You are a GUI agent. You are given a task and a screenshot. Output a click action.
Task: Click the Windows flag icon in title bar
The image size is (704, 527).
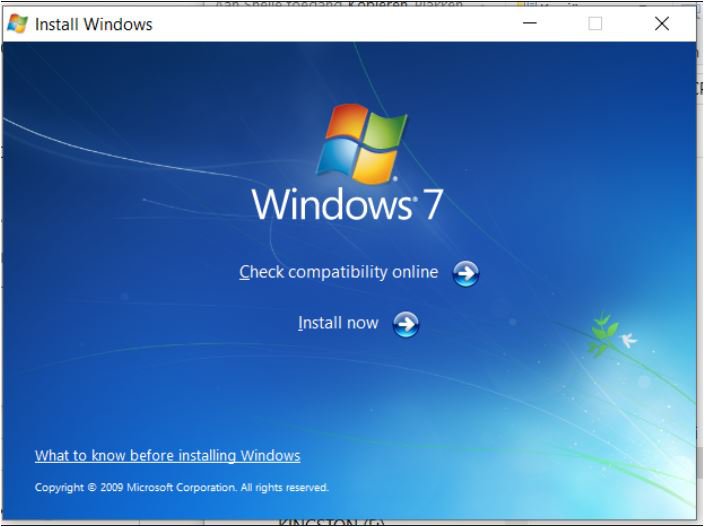[18, 24]
